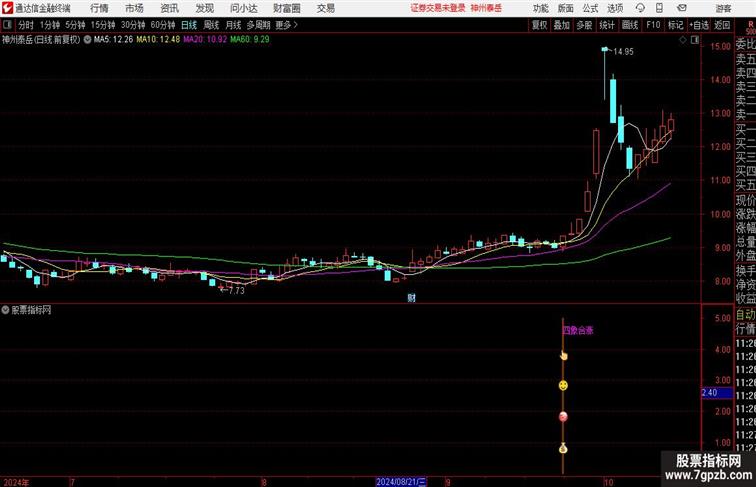Image resolution: width=756 pixels, height=487 pixels.
Task: Open the 公式 menu
Action: coord(590,8)
